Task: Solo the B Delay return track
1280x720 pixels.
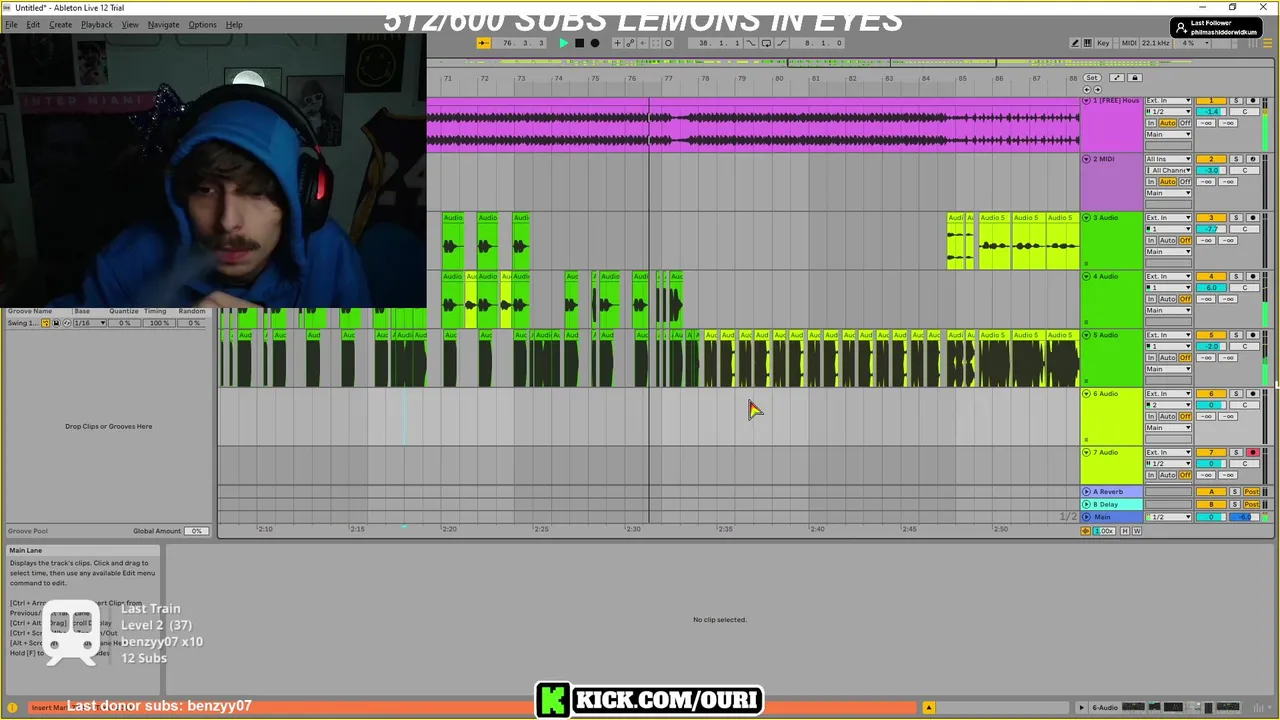Action: pos(1235,505)
